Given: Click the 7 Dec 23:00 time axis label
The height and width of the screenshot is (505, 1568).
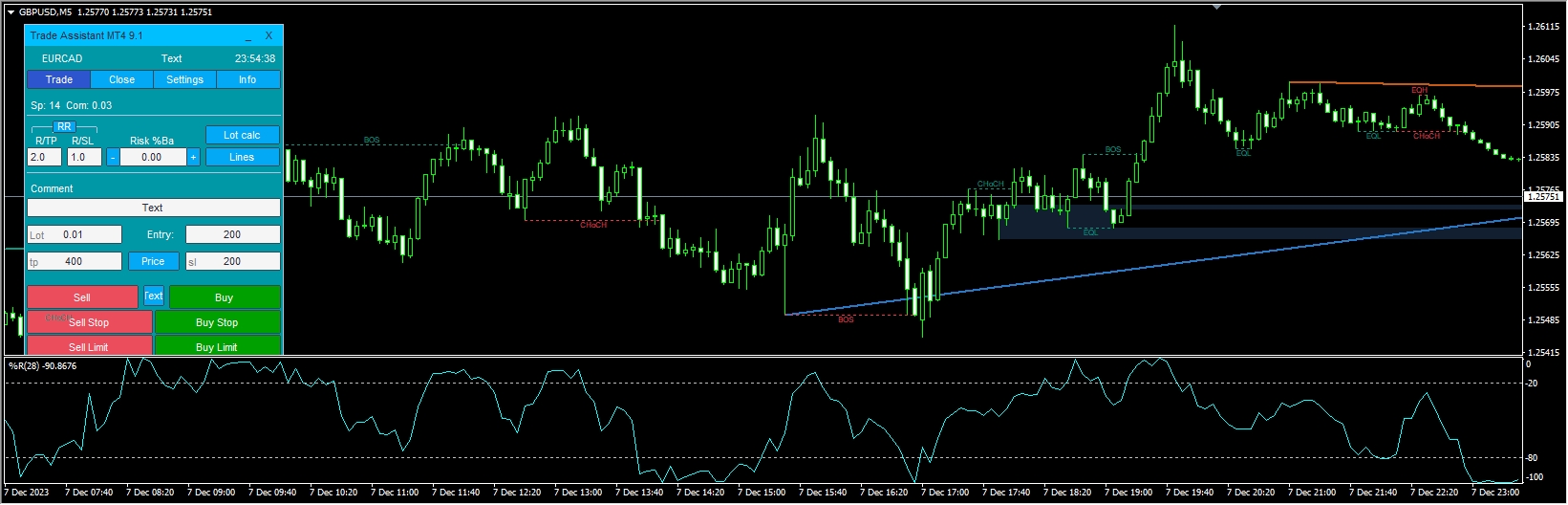Looking at the screenshot, I should pos(1495,493).
